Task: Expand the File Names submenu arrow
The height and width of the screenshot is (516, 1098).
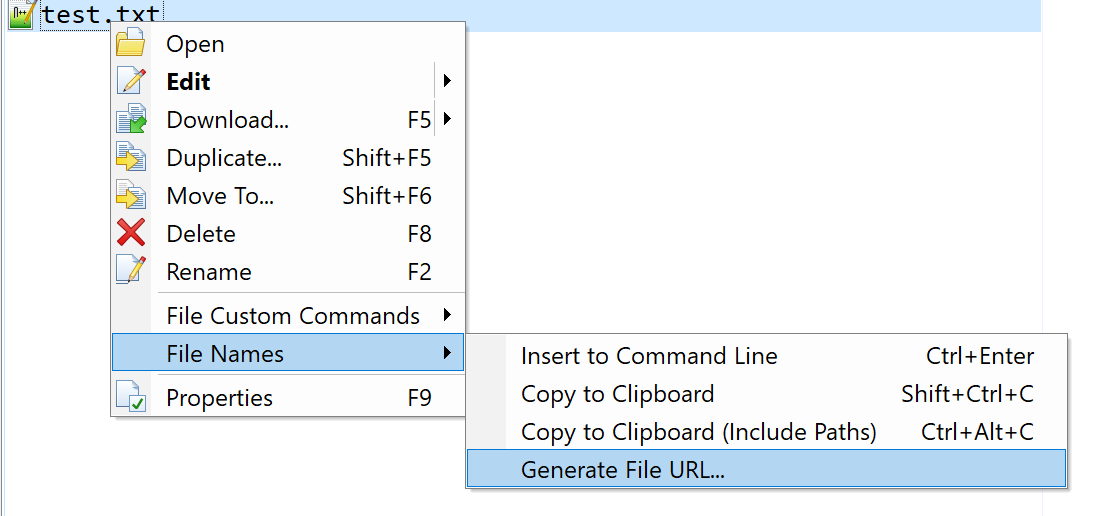Action: point(447,353)
